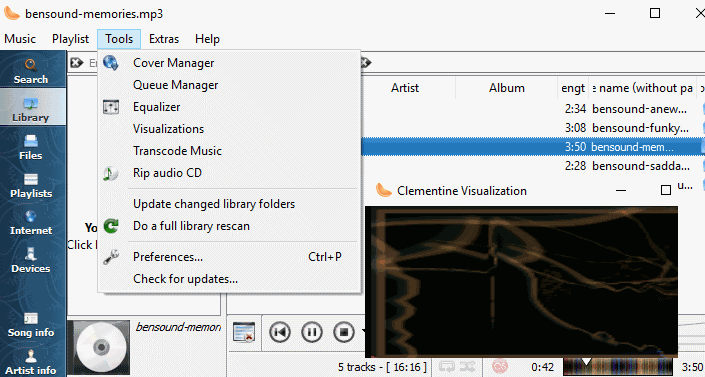Select the bensound-sadda track row

[533, 166]
